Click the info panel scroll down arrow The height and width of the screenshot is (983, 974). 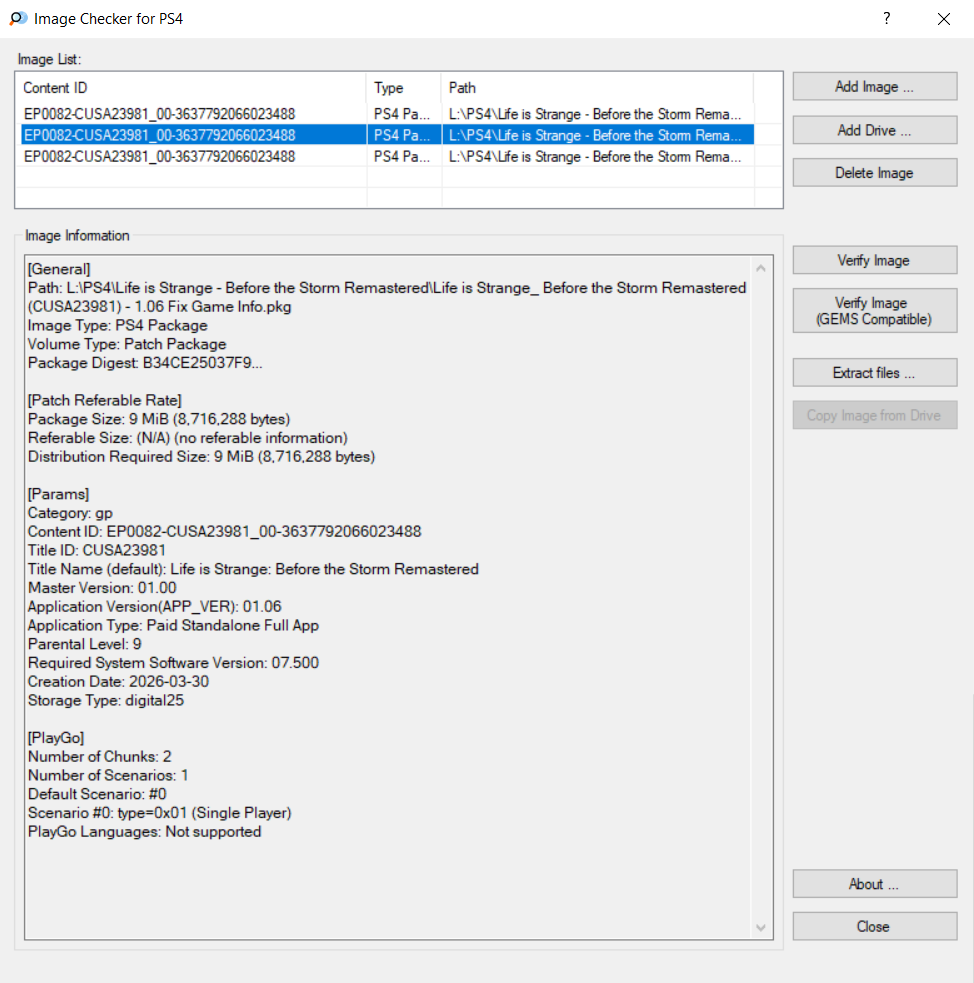click(762, 928)
